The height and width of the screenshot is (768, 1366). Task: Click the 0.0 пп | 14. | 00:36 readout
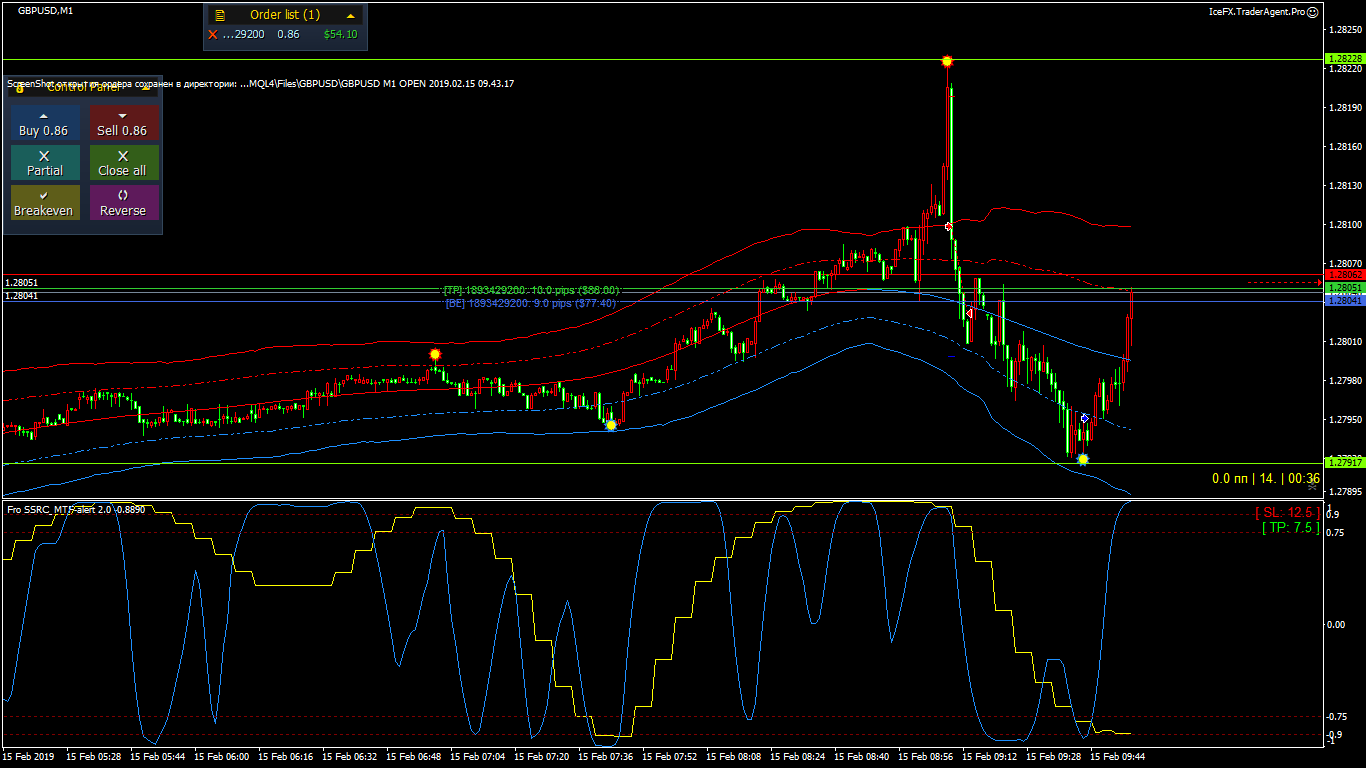tap(1266, 479)
